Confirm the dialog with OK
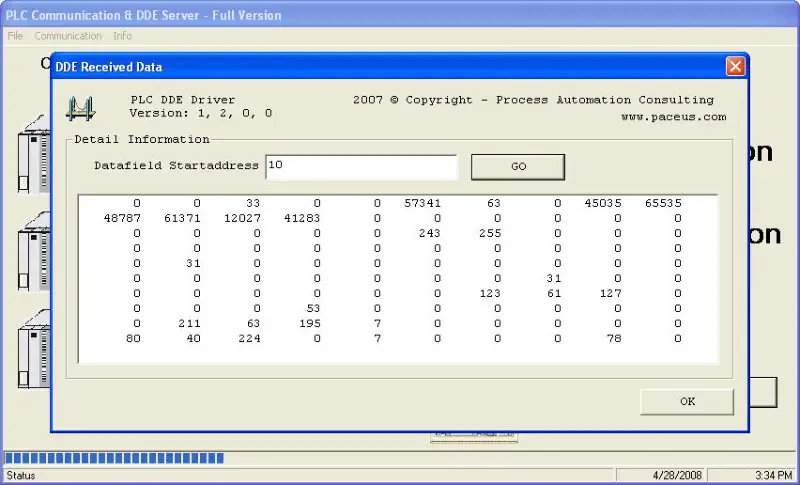This screenshot has width=800, height=485. 687,401
